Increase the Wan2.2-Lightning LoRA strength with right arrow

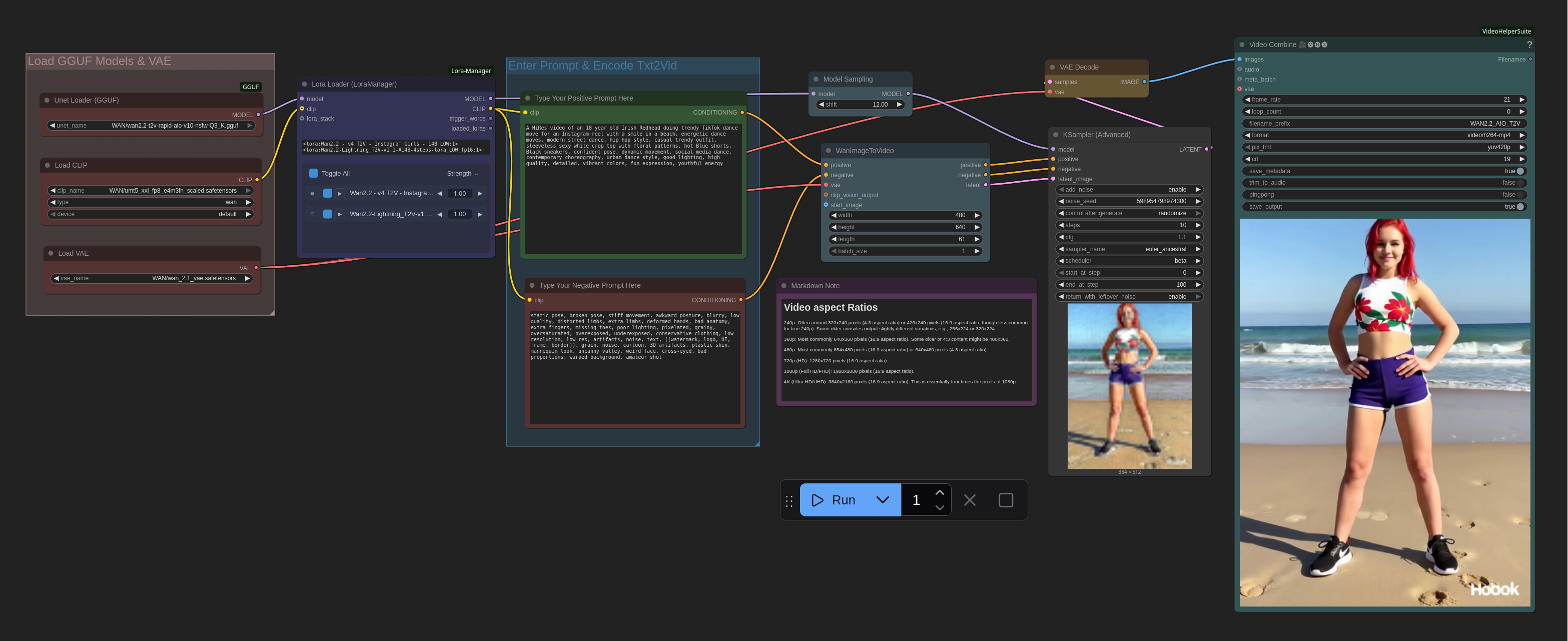[x=480, y=214]
